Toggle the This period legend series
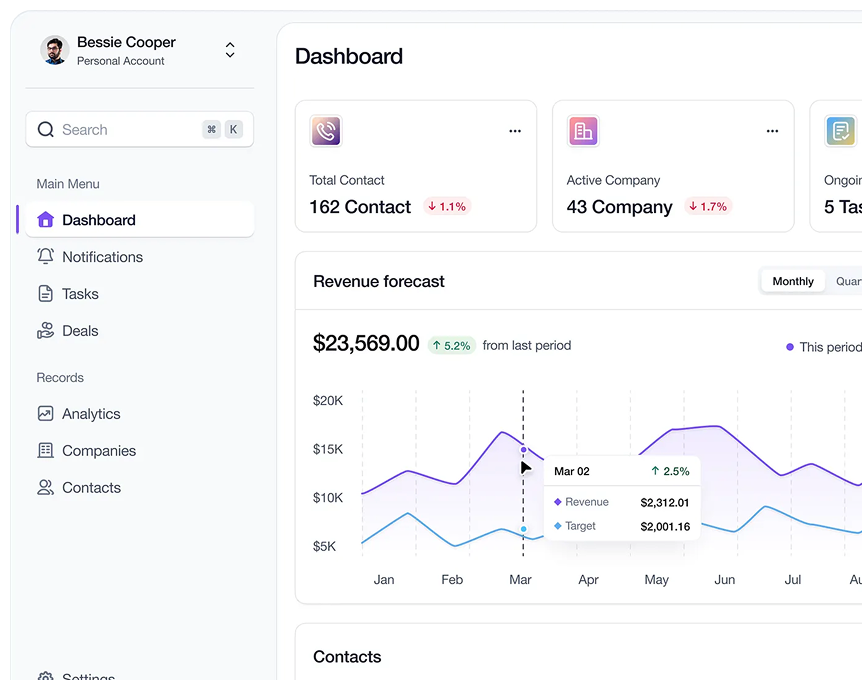 [823, 347]
